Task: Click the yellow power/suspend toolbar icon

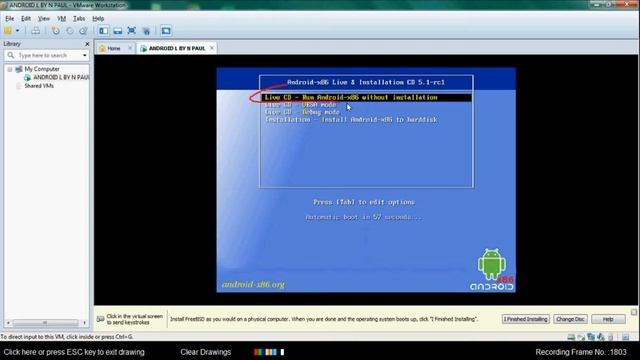Action: click(x=8, y=31)
